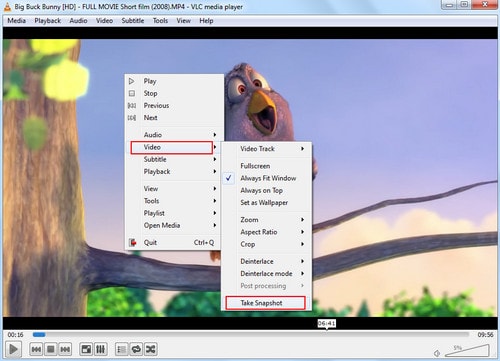Image resolution: width=500 pixels, height=361 pixels.
Task: Expand the Crop submenu
Action: click(x=266, y=244)
